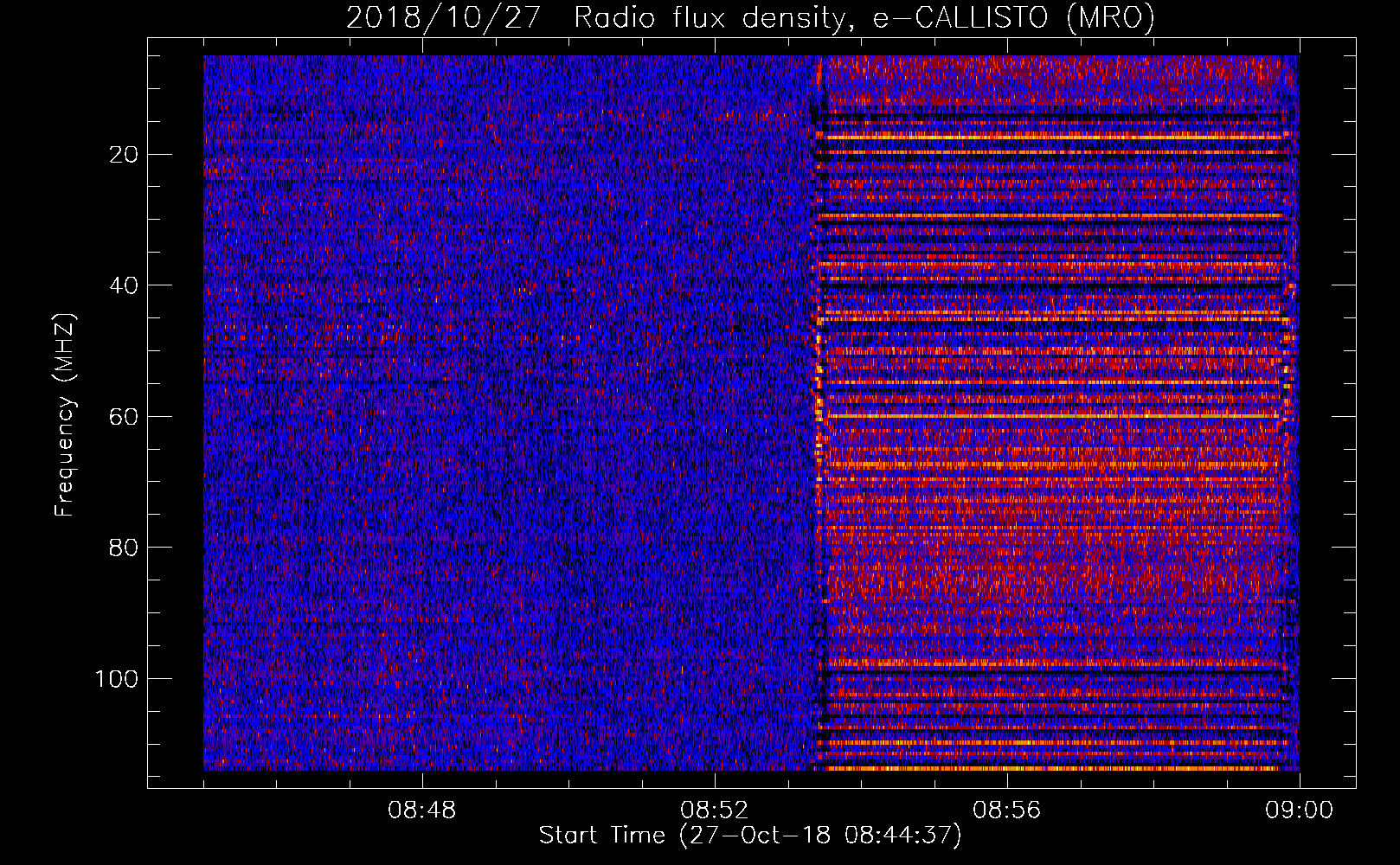
Task: Click the 'Frequency (MHZ)' axis label
Action: click(x=65, y=415)
